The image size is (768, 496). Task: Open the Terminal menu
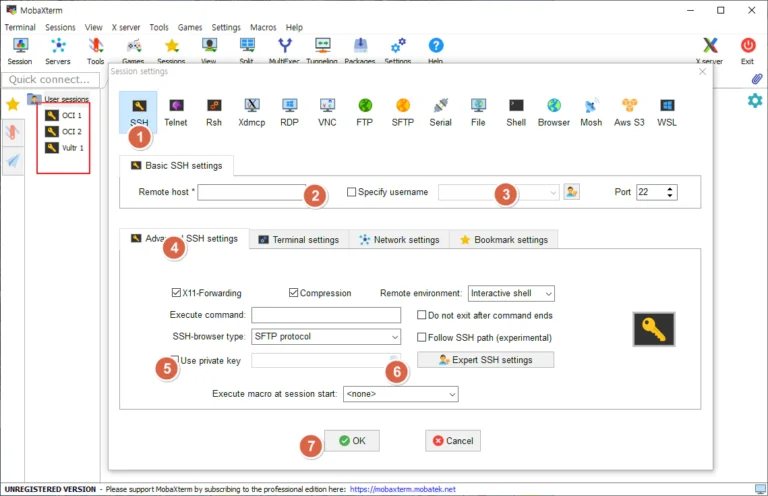click(20, 27)
